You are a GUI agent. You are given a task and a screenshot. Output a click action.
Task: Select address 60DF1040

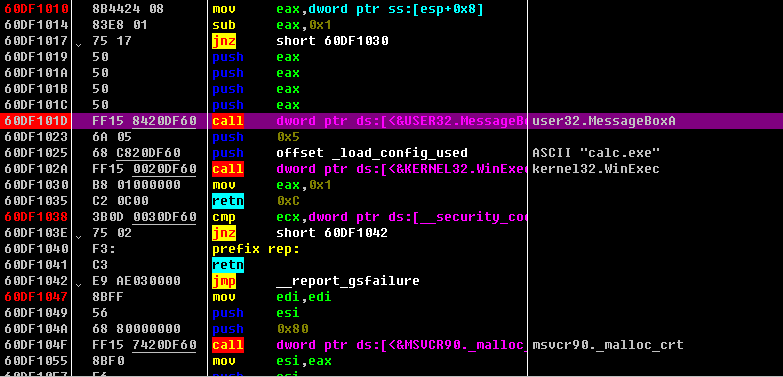tap(36, 249)
